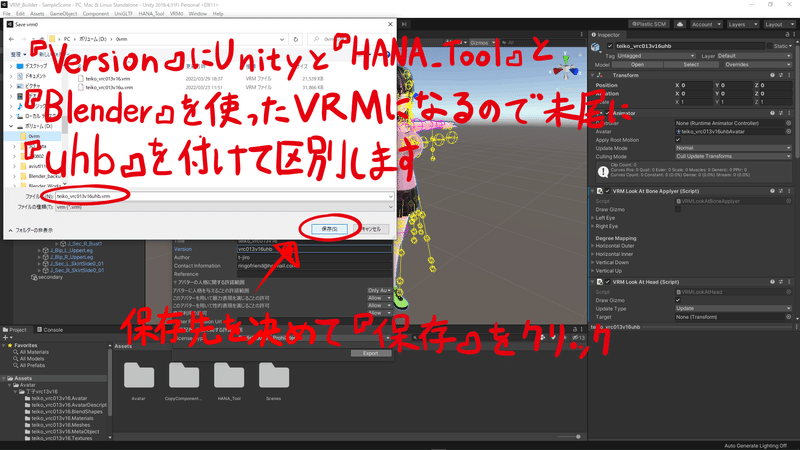
Task: Edit the Version field vrc013v16uhb
Action: coord(314,249)
